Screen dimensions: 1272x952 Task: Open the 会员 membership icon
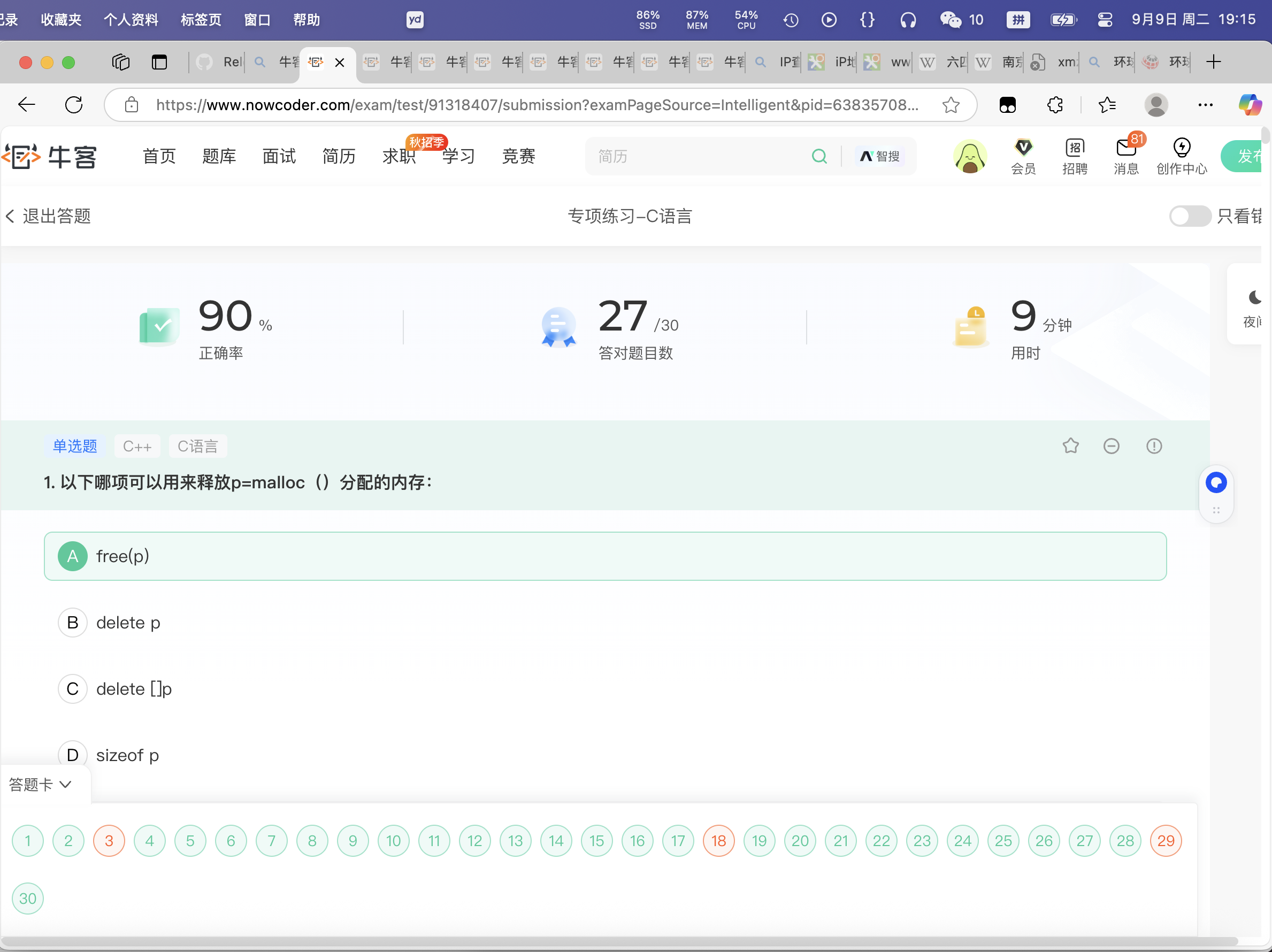coord(1023,156)
